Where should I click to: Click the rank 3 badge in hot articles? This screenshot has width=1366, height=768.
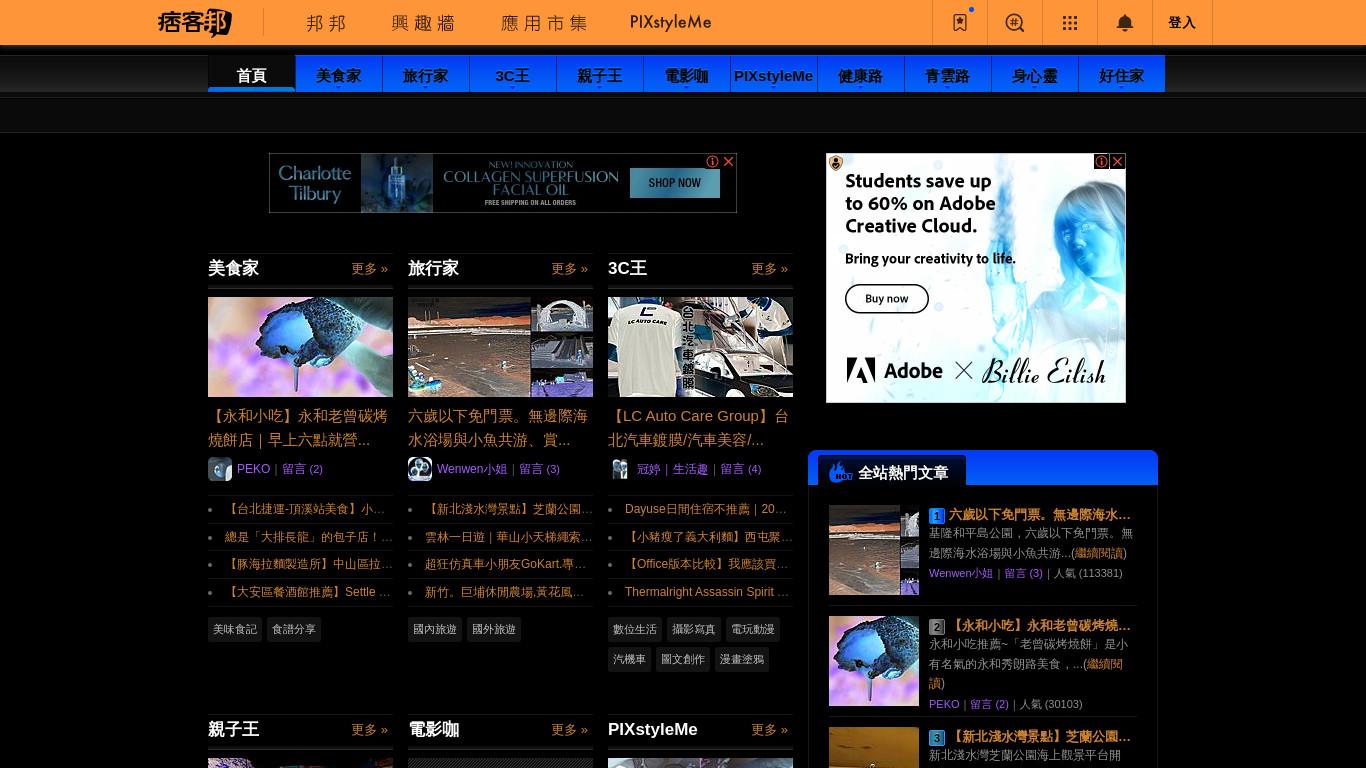pyautogui.click(x=937, y=738)
